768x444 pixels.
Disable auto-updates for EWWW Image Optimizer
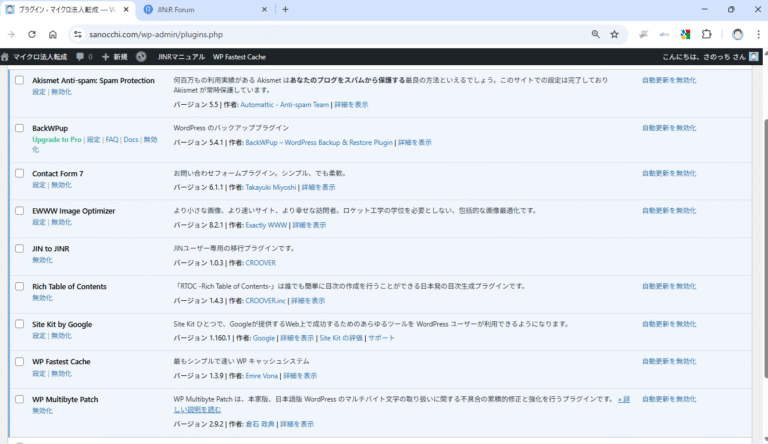click(x=669, y=211)
